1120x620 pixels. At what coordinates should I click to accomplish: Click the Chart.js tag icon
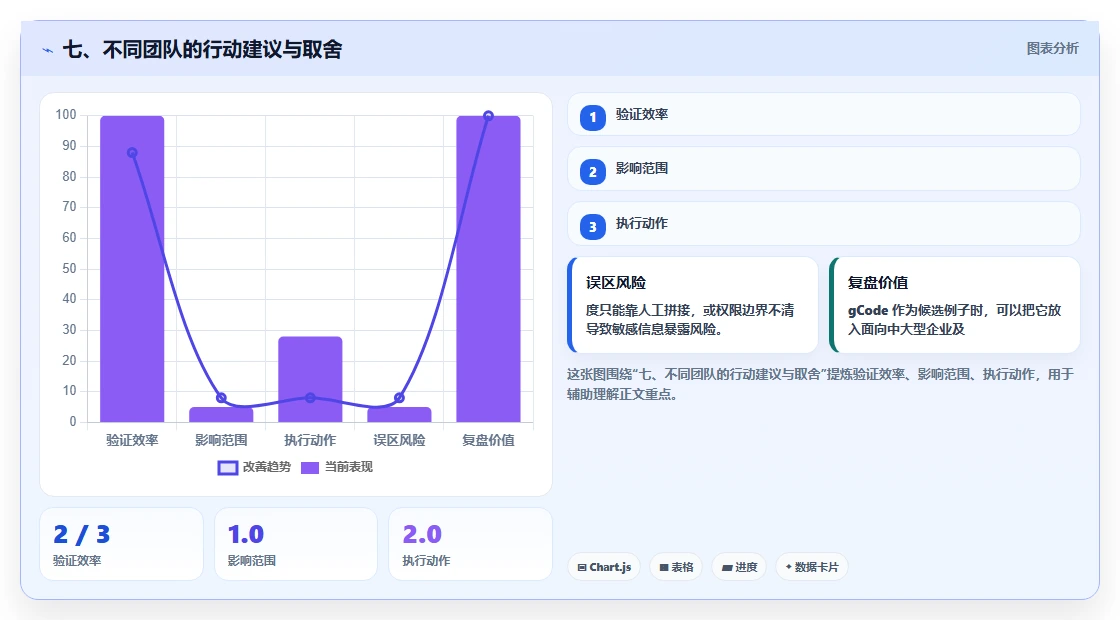point(582,567)
